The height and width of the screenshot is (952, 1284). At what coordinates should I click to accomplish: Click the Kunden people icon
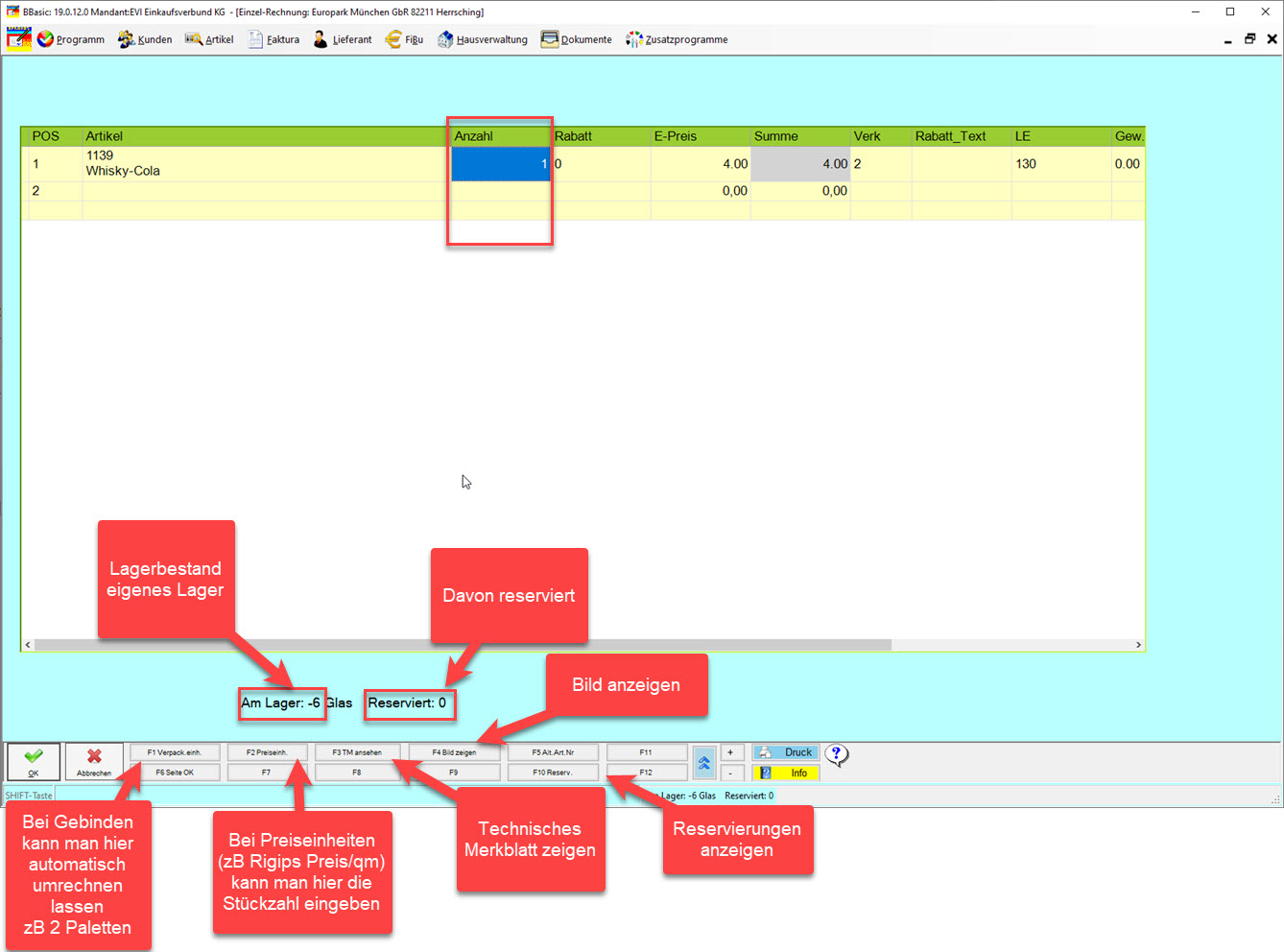[x=126, y=39]
